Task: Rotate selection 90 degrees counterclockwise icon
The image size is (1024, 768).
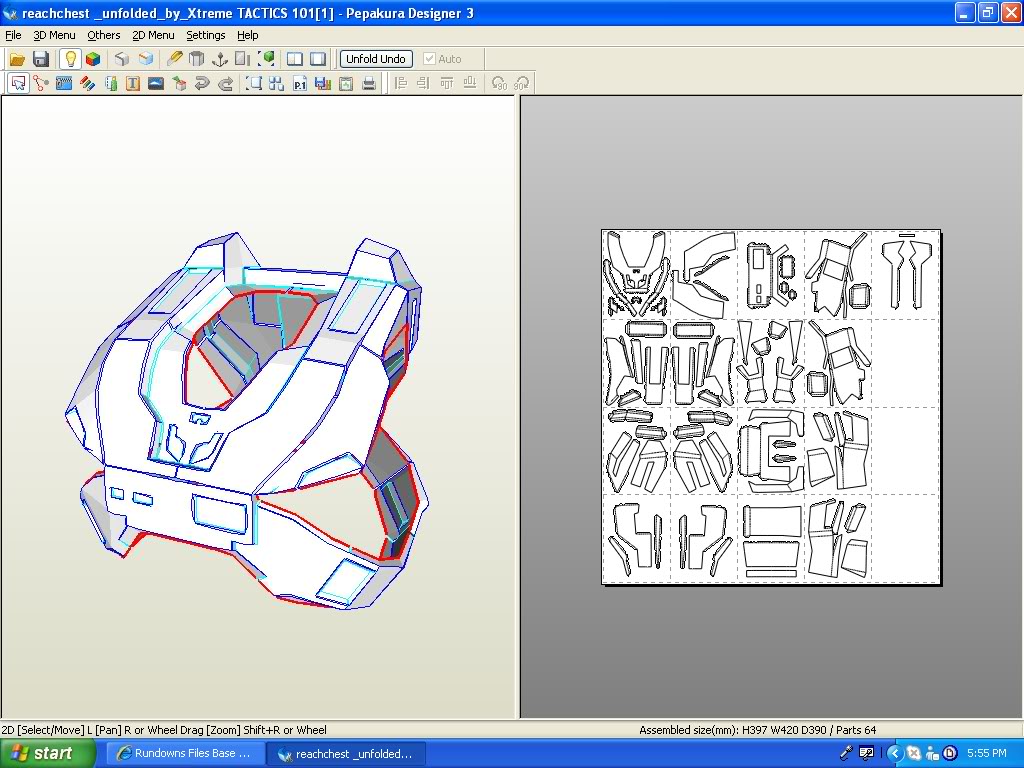Action: click(498, 84)
